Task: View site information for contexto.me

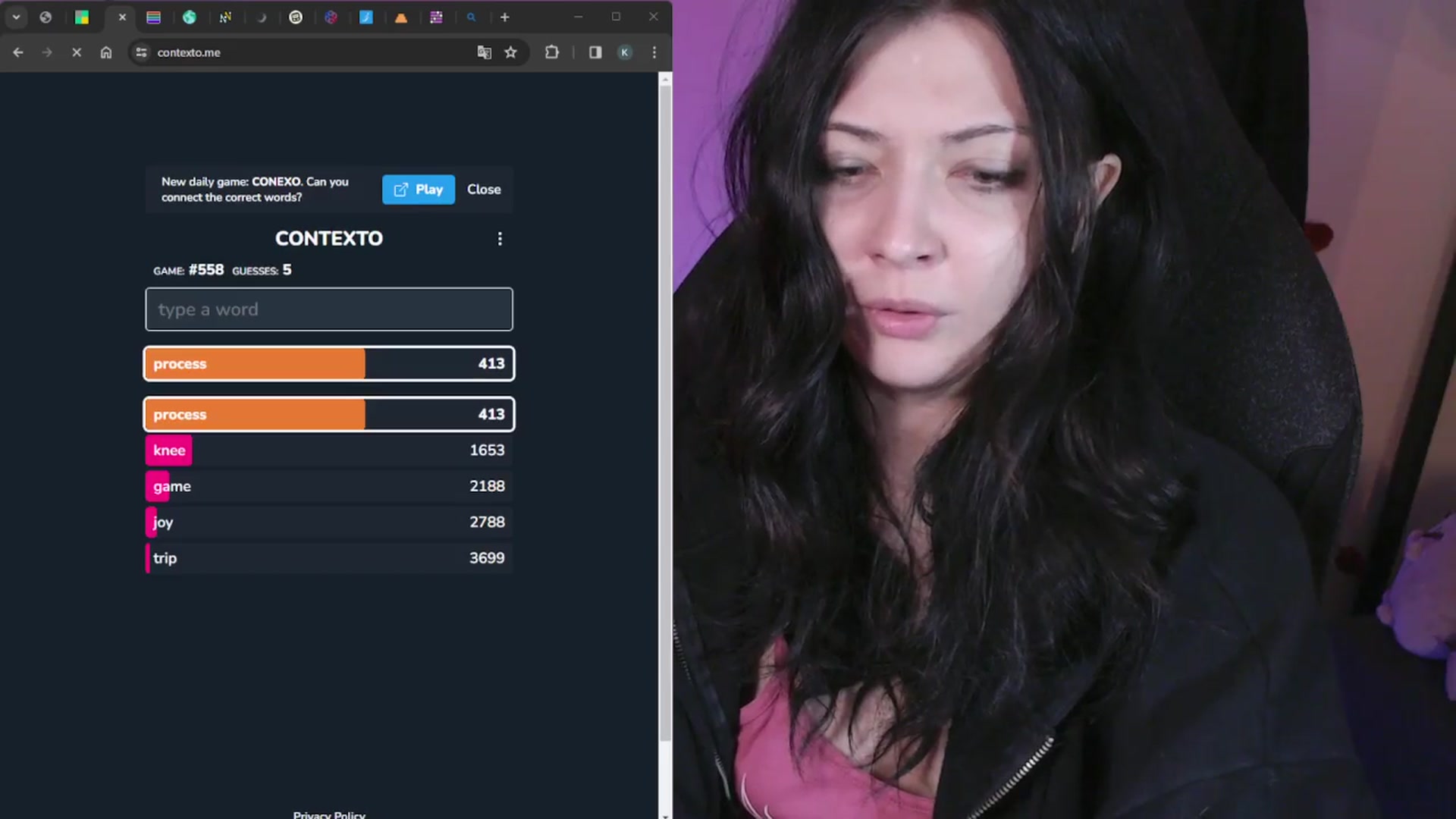Action: tap(141, 52)
